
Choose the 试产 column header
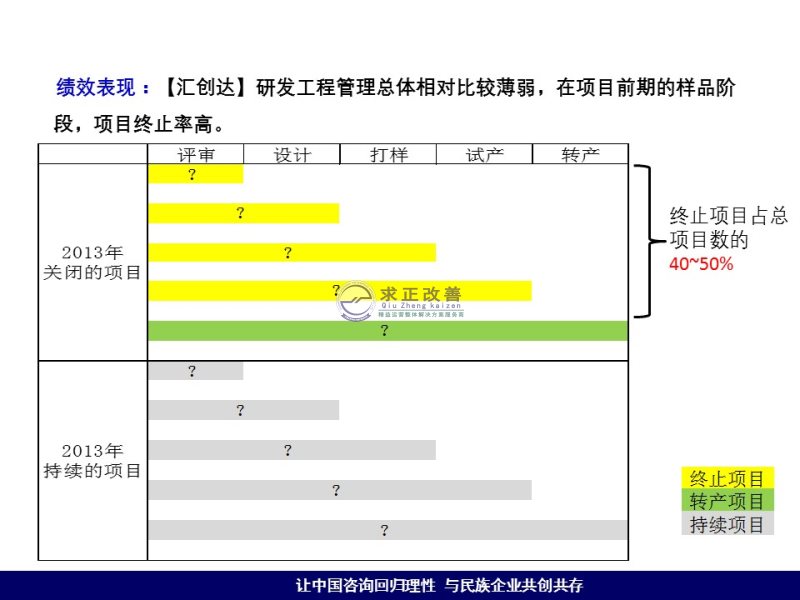(484, 155)
